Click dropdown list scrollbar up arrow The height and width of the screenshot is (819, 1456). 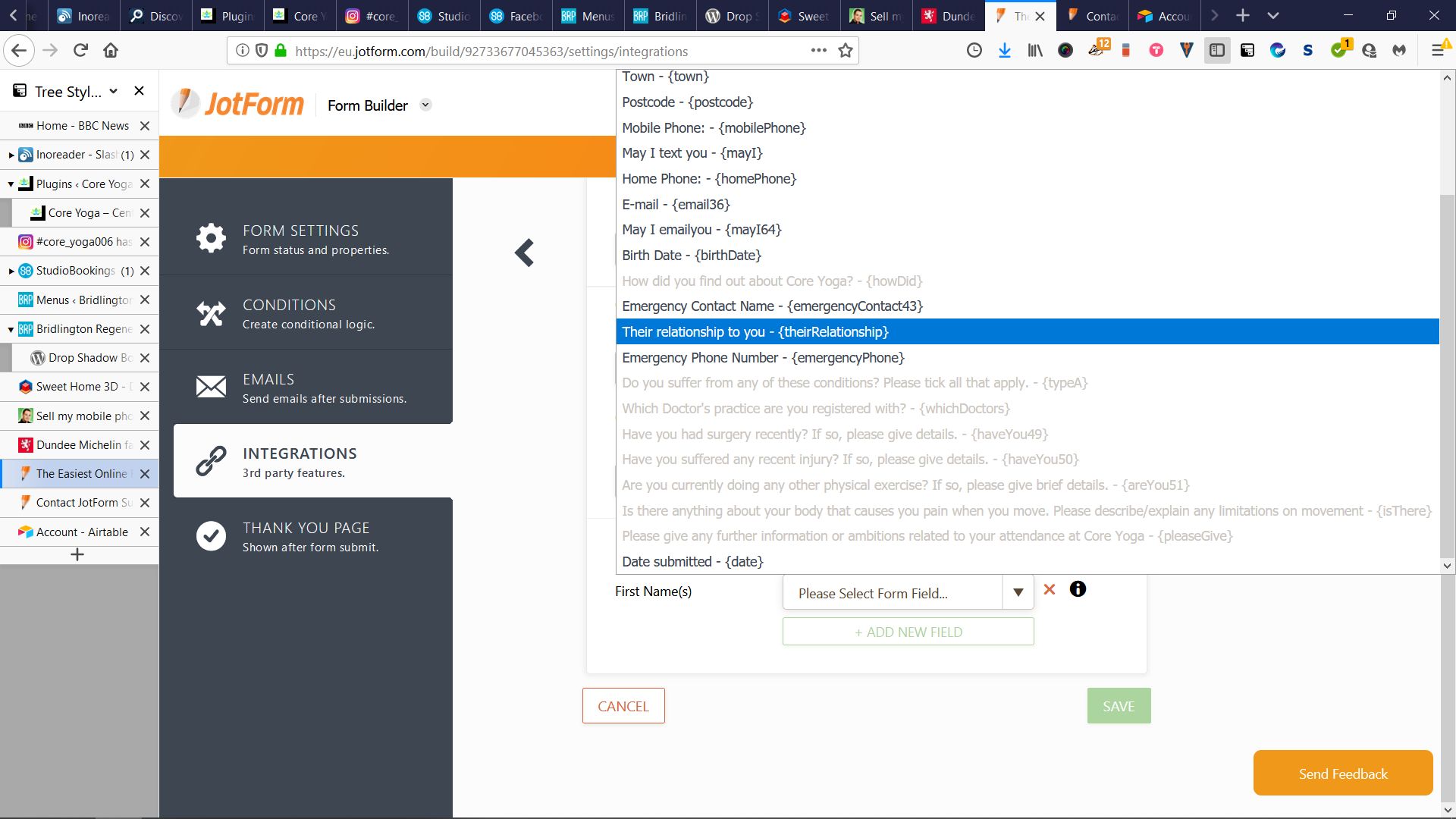click(1447, 77)
